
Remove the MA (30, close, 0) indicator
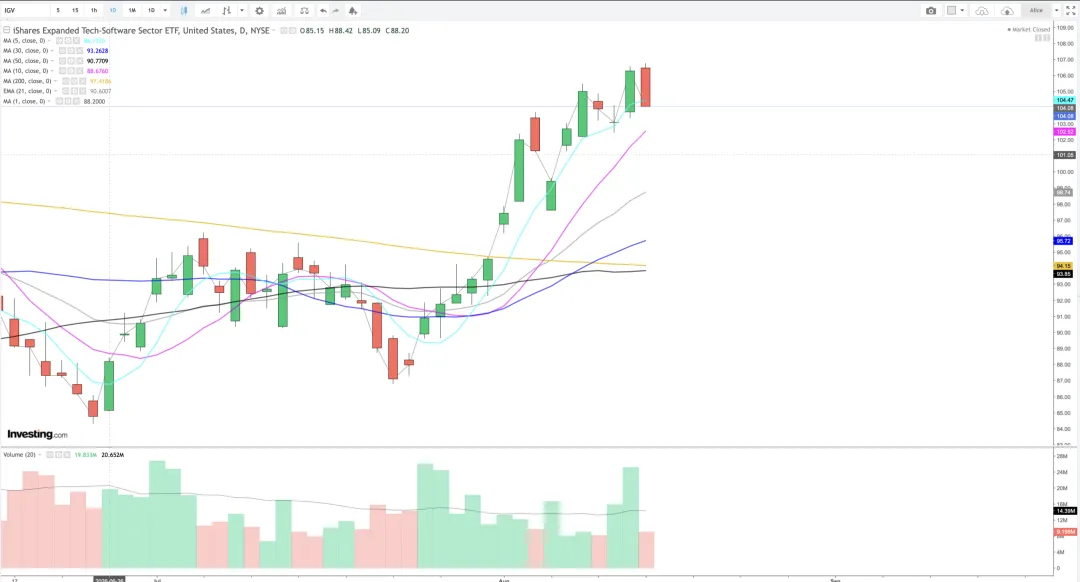tap(79, 50)
